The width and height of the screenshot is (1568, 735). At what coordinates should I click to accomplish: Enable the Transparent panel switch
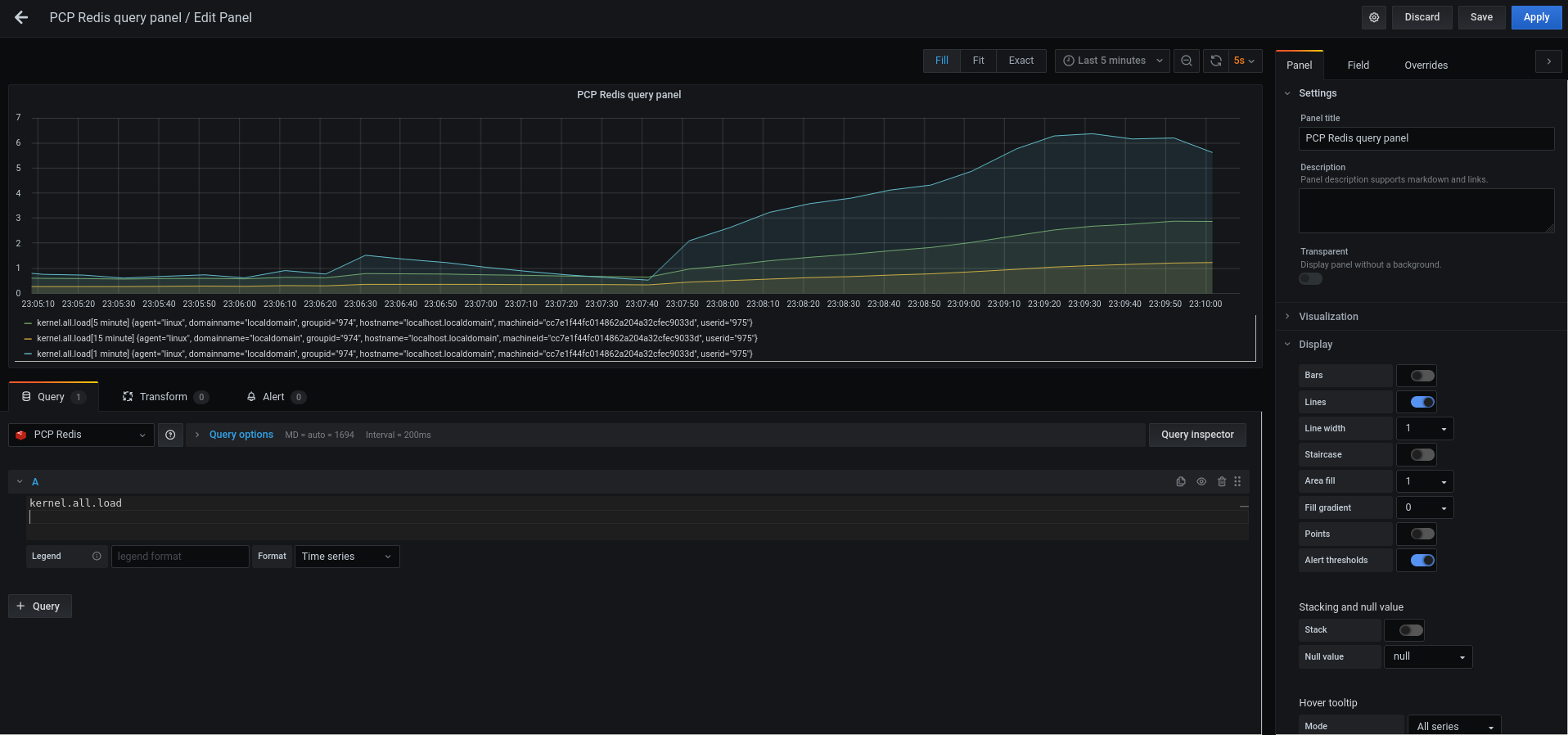1311,279
